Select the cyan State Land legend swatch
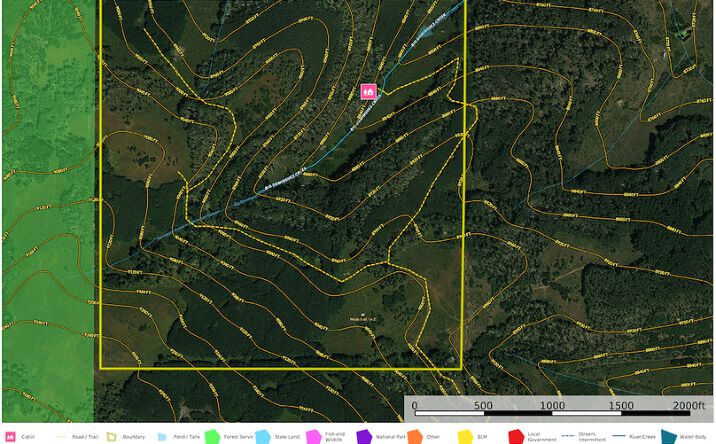This screenshot has width=716, height=444. [x=263, y=437]
